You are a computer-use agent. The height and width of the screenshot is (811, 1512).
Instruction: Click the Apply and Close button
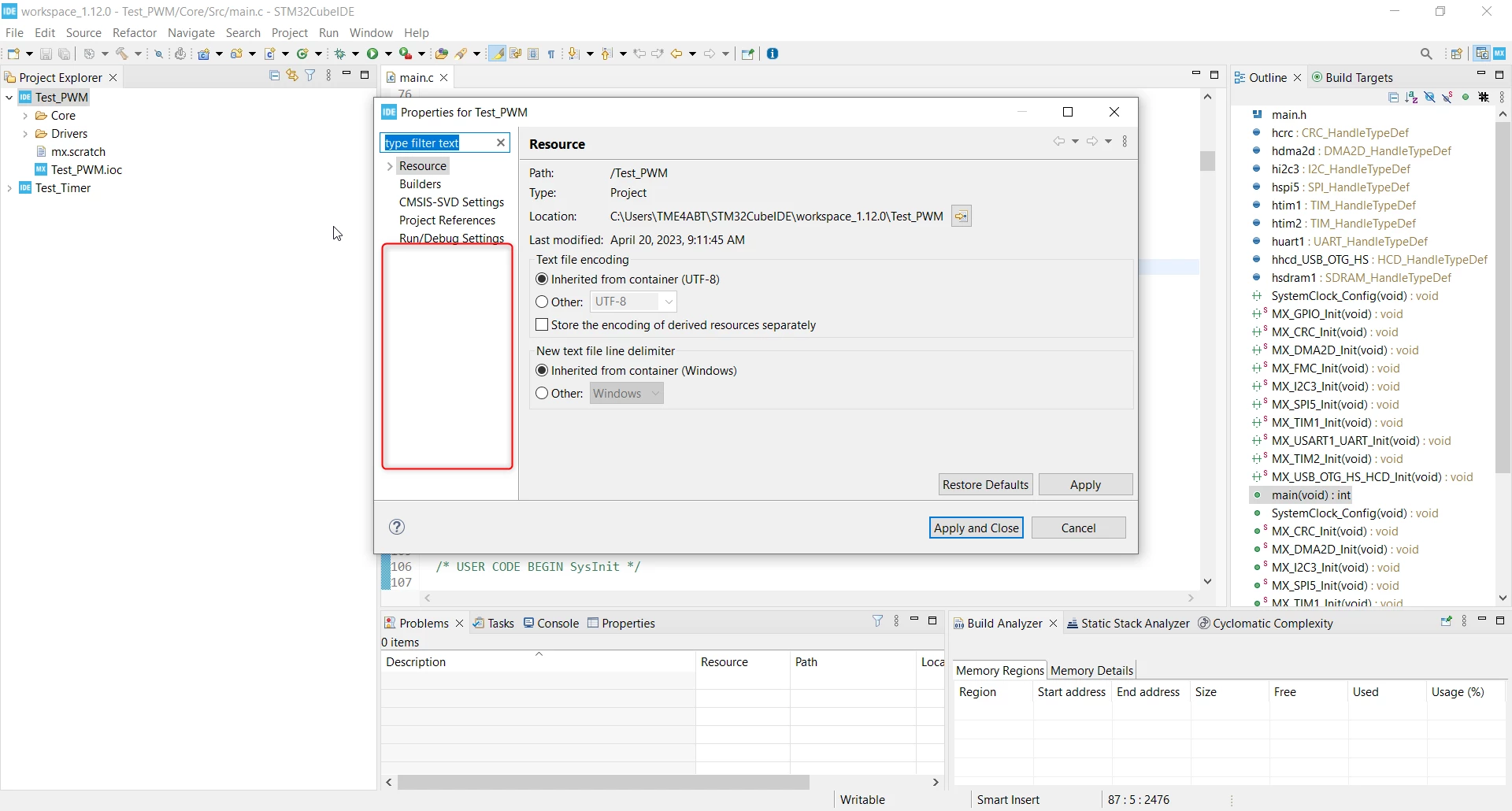pyautogui.click(x=976, y=528)
